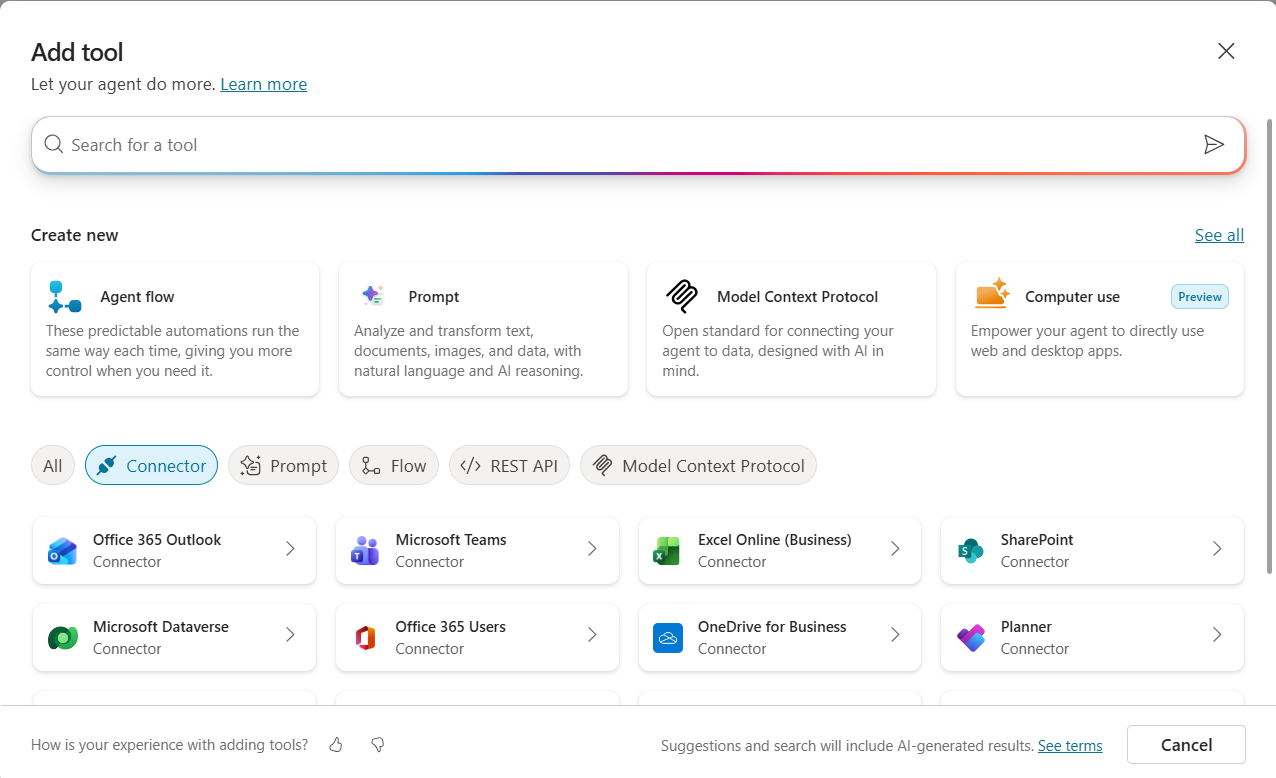This screenshot has height=778, width=1276.
Task: Give thumbs down feedback on adding tools
Action: coord(378,745)
